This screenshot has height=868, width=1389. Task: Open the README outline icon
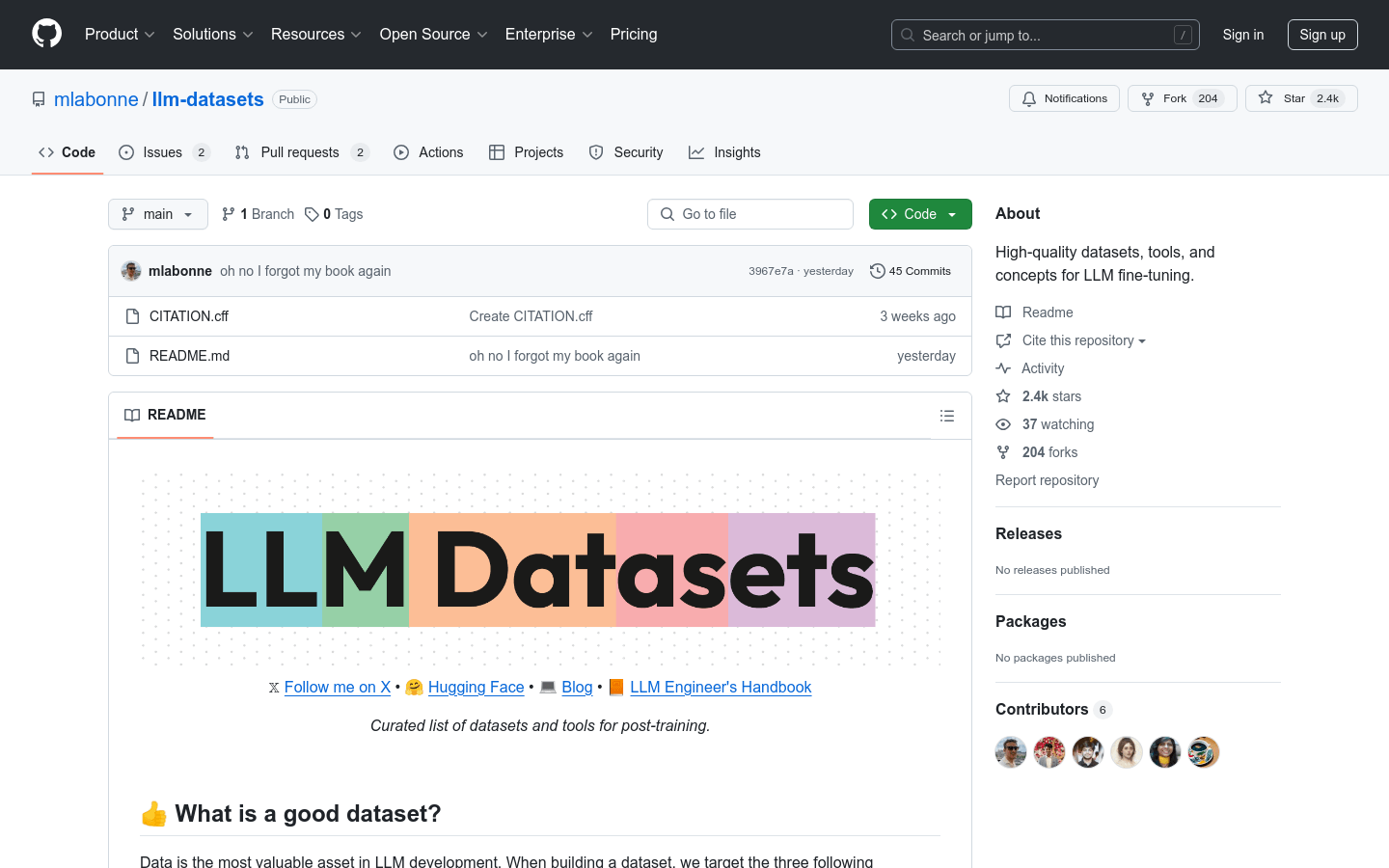tap(947, 416)
